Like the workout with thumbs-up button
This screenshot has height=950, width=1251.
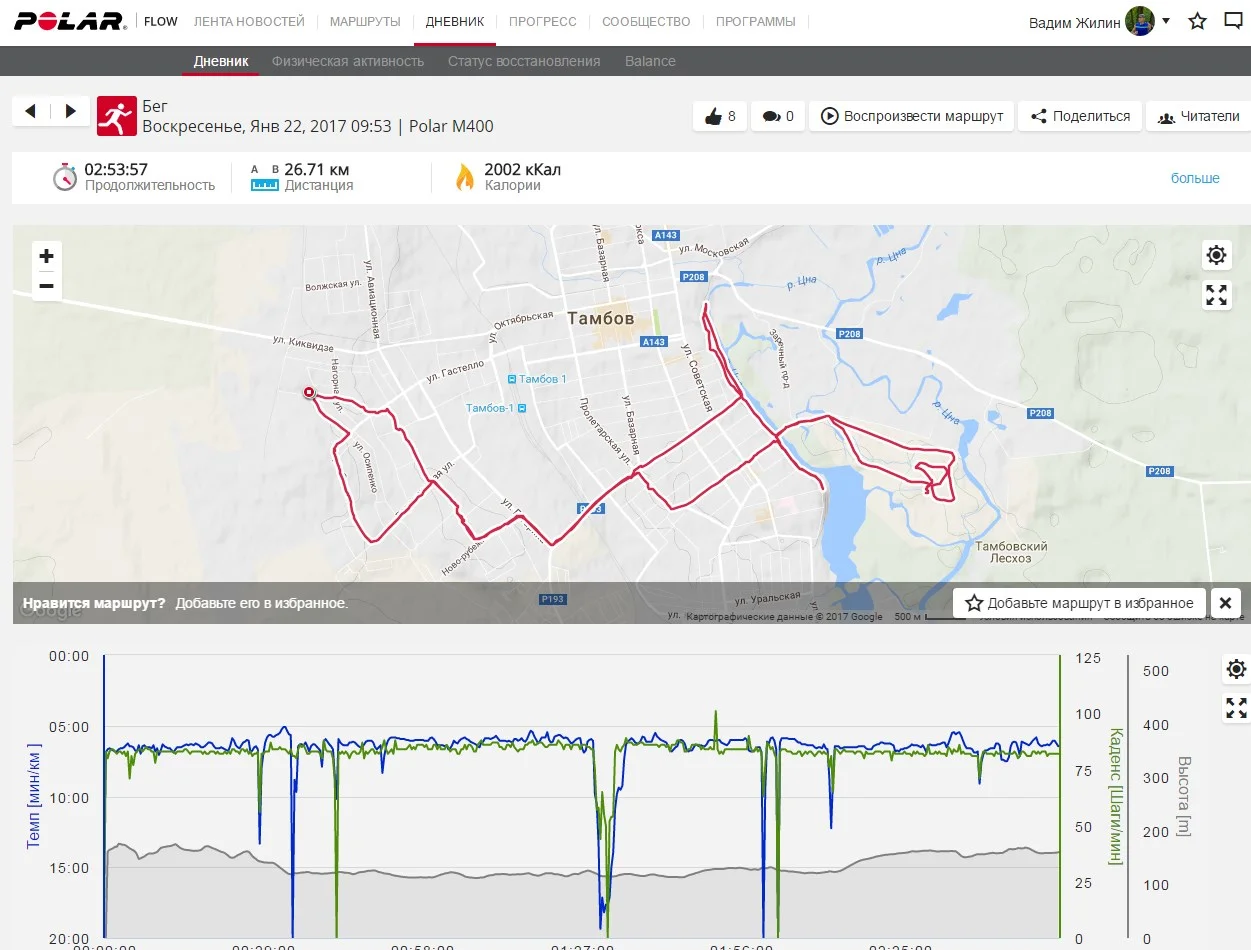720,116
